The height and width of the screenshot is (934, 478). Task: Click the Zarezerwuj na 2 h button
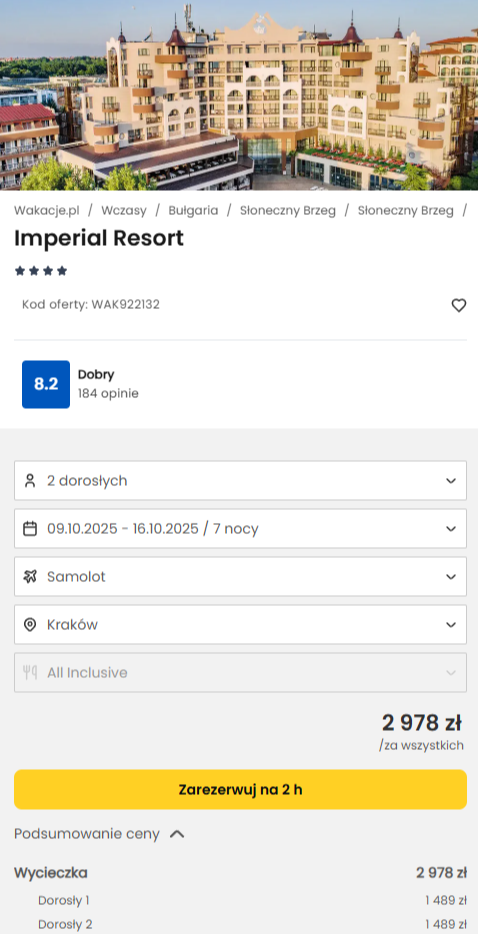[x=240, y=789]
